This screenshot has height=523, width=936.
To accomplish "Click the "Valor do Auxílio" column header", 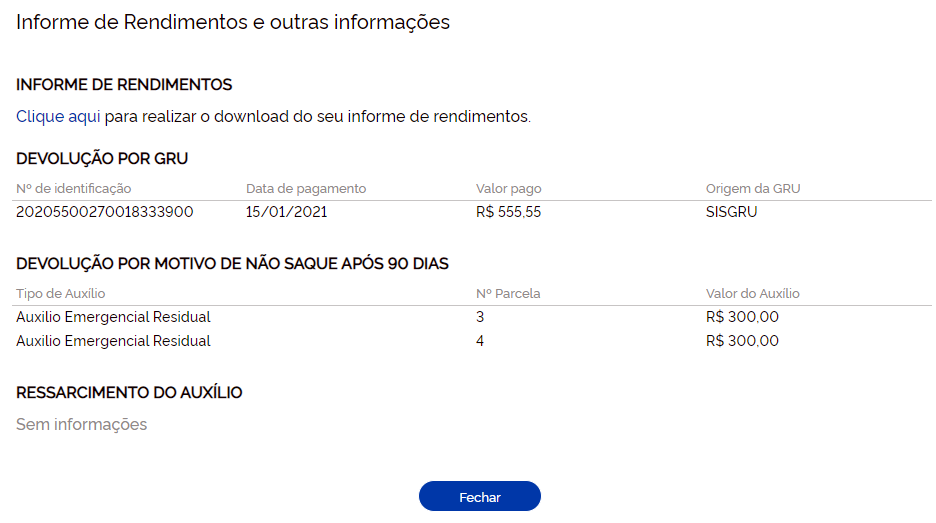I will pyautogui.click(x=752, y=293).
